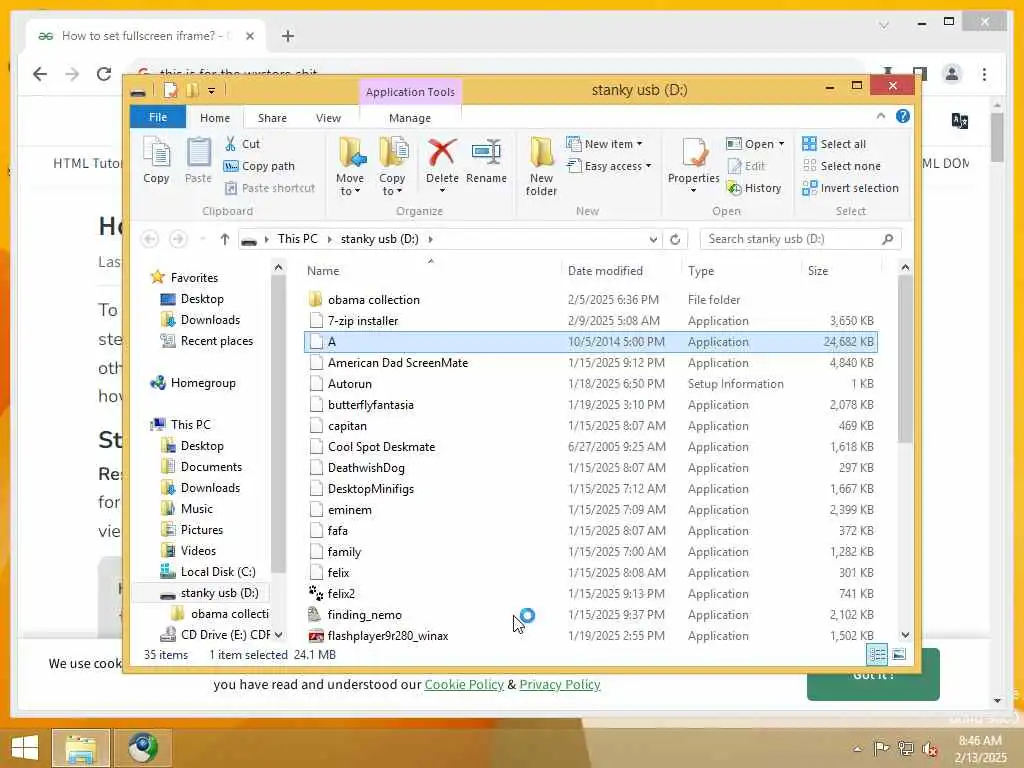Screen dimensions: 1024x768
Task: Refresh the stanky usb folder view
Action: coord(675,240)
